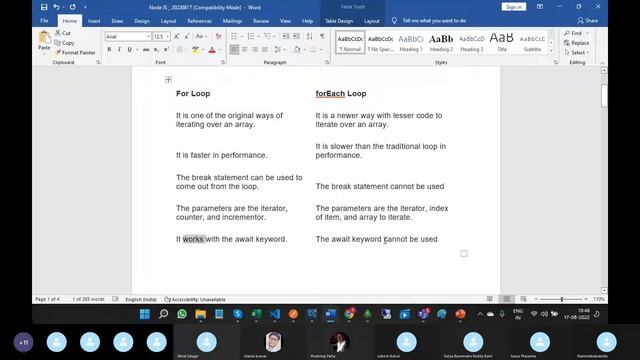Sort the selected paragraphs
The width and height of the screenshot is (640, 360).
tap(310, 36)
